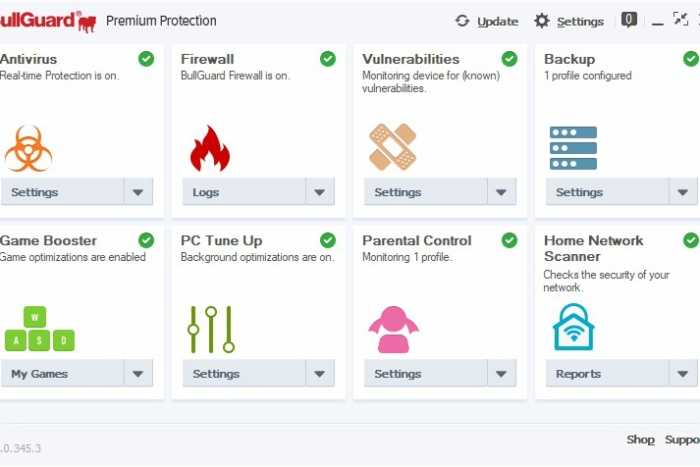
Task: Expand the dropdown arrow next to My Games
Action: (x=138, y=374)
